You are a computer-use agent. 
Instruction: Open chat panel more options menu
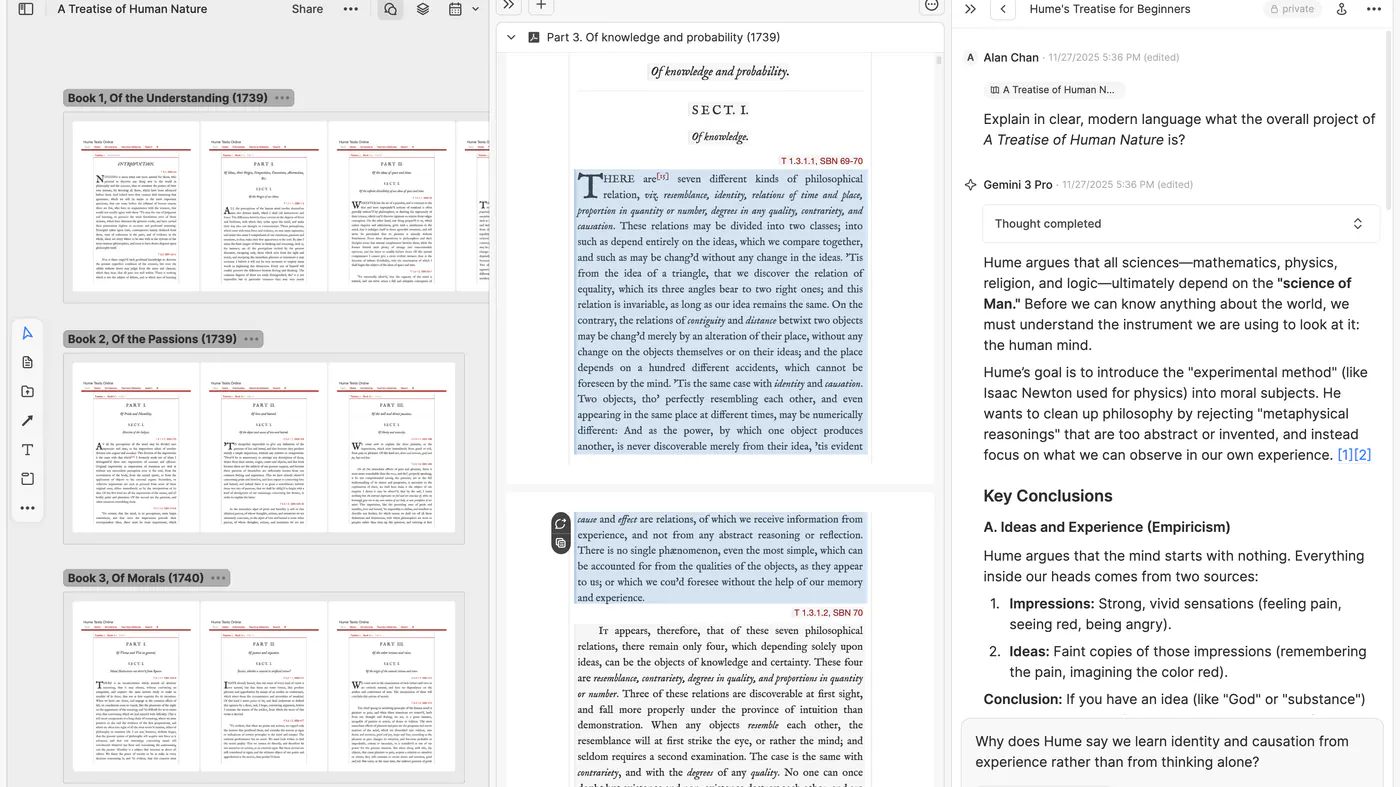click(x=1373, y=9)
